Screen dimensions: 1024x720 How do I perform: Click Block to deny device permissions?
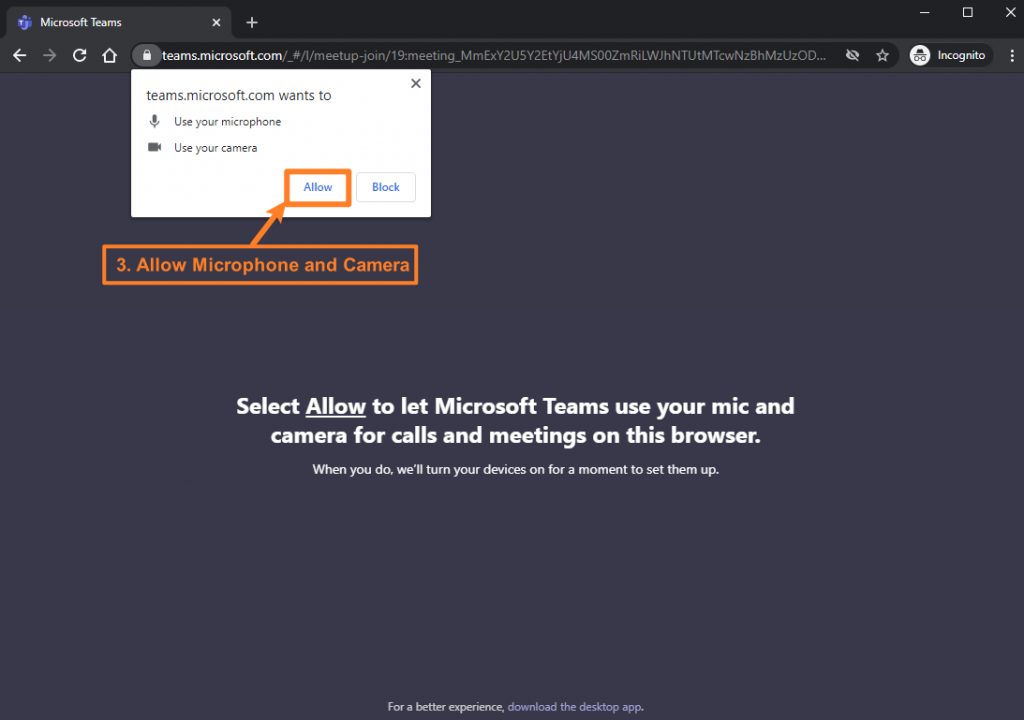[385, 187]
